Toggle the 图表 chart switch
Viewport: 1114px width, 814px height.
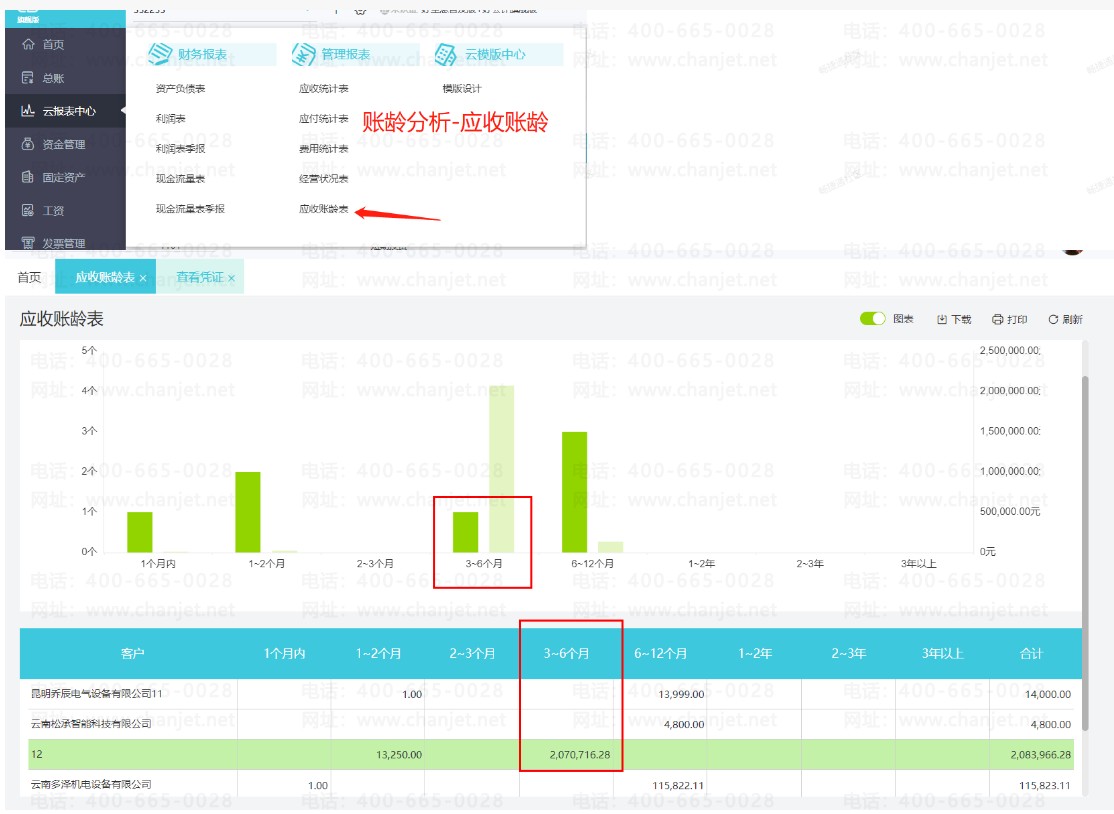click(x=872, y=319)
